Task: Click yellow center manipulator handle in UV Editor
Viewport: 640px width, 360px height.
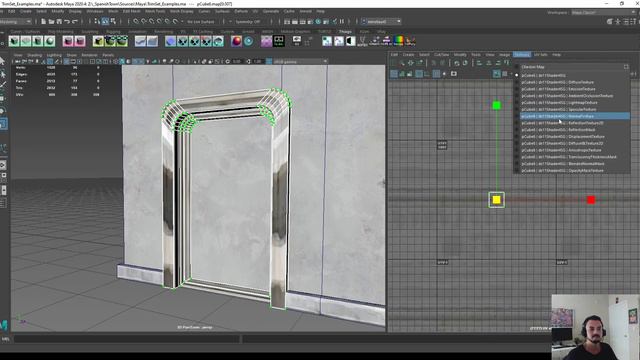Action: coord(496,200)
